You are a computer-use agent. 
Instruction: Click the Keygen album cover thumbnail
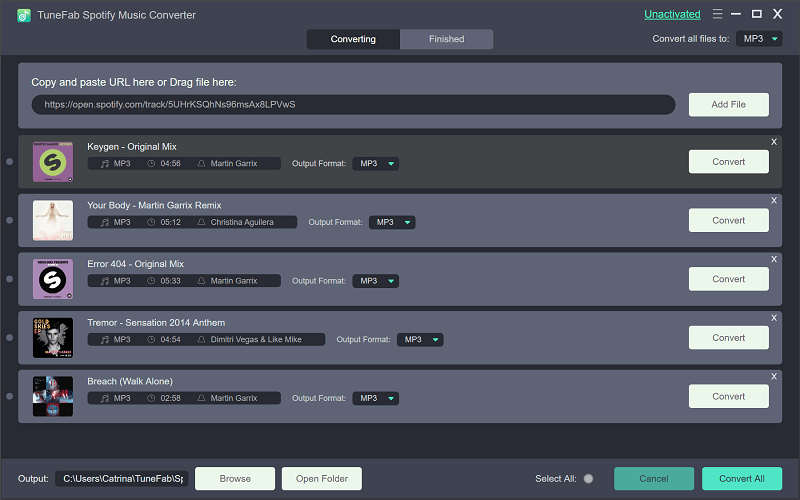coord(53,161)
